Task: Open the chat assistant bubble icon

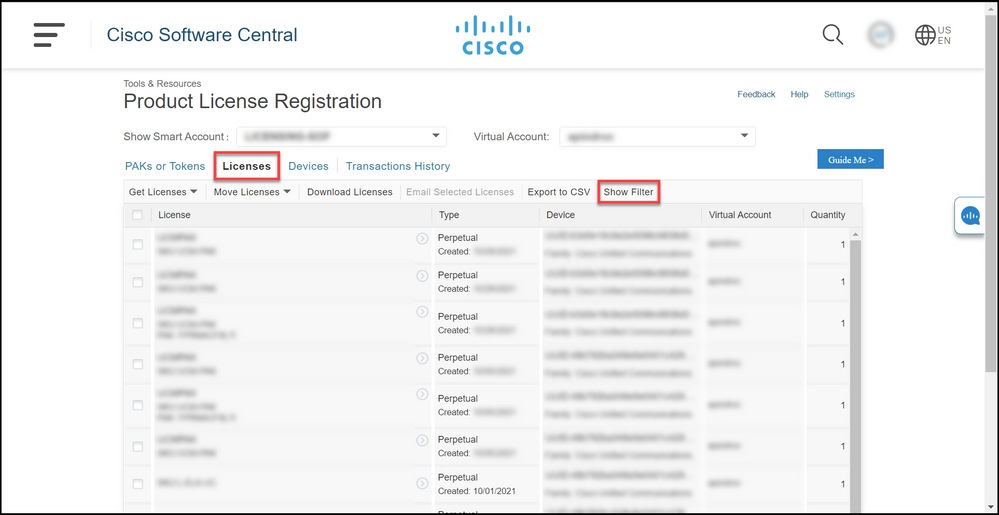Action: (970, 215)
